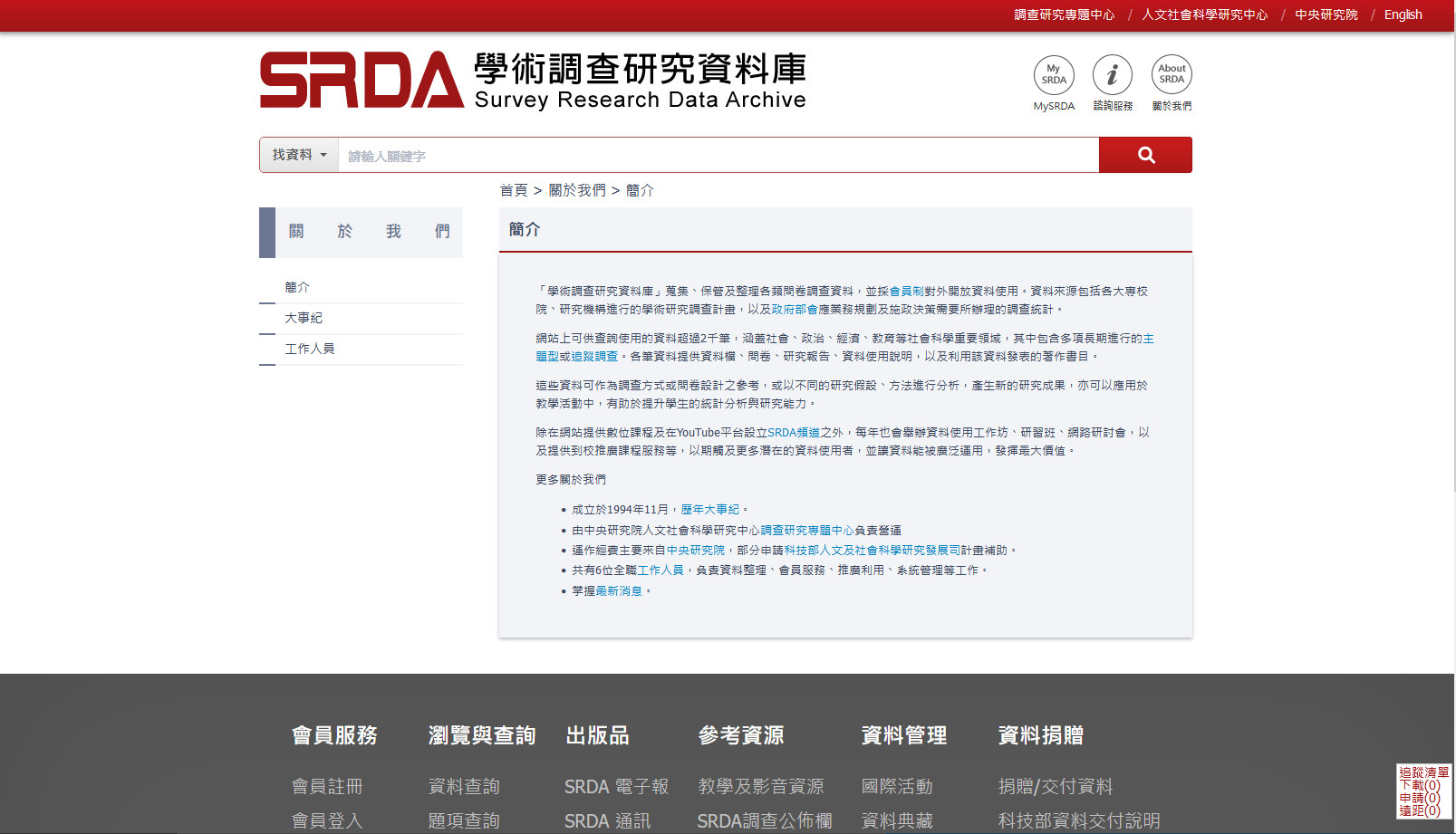Click the 資料管理 footer heading
Image resolution: width=1456 pixels, height=834 pixels.
904,735
